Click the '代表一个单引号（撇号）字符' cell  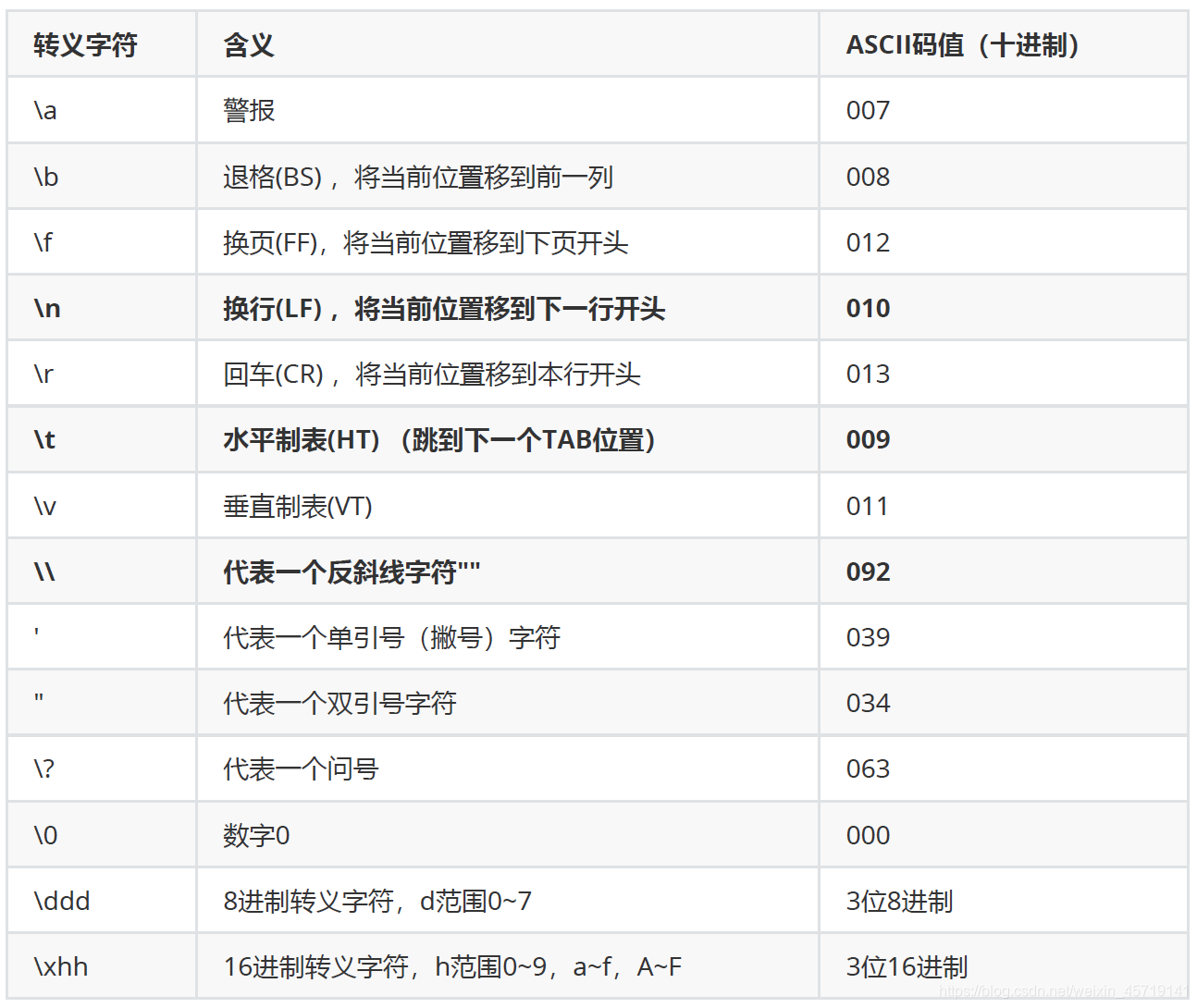click(x=507, y=637)
